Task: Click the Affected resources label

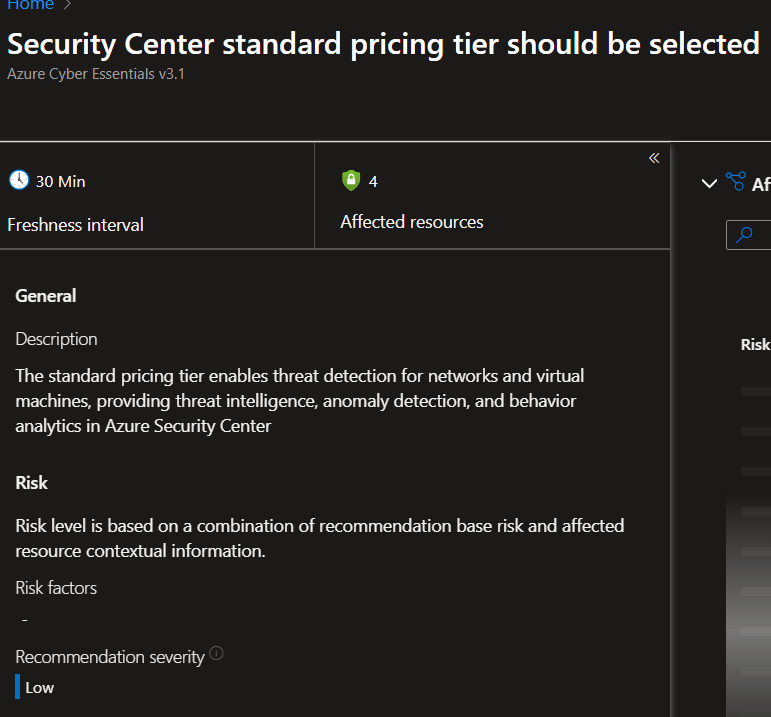Action: [411, 222]
